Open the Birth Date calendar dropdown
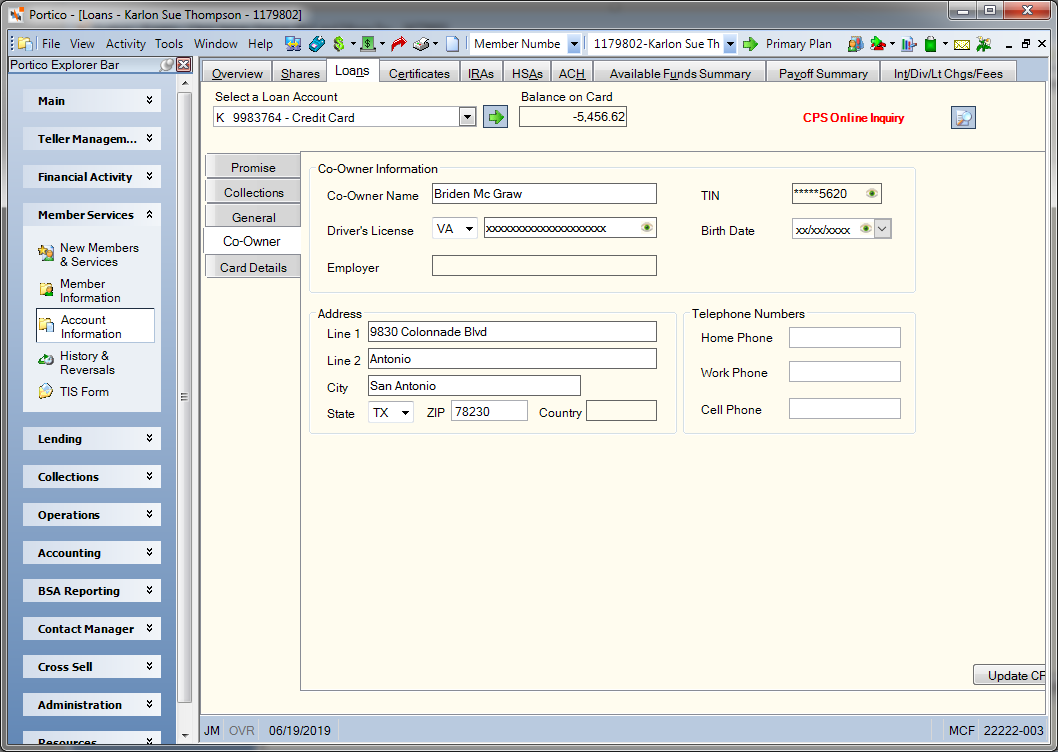 point(882,229)
